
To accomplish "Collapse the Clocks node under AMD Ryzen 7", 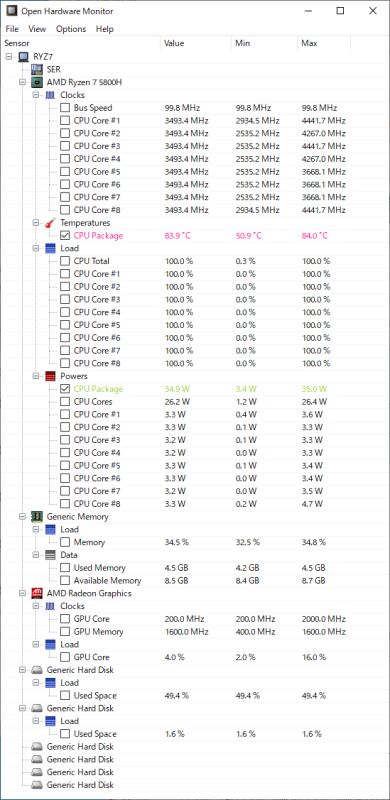I will [36, 95].
